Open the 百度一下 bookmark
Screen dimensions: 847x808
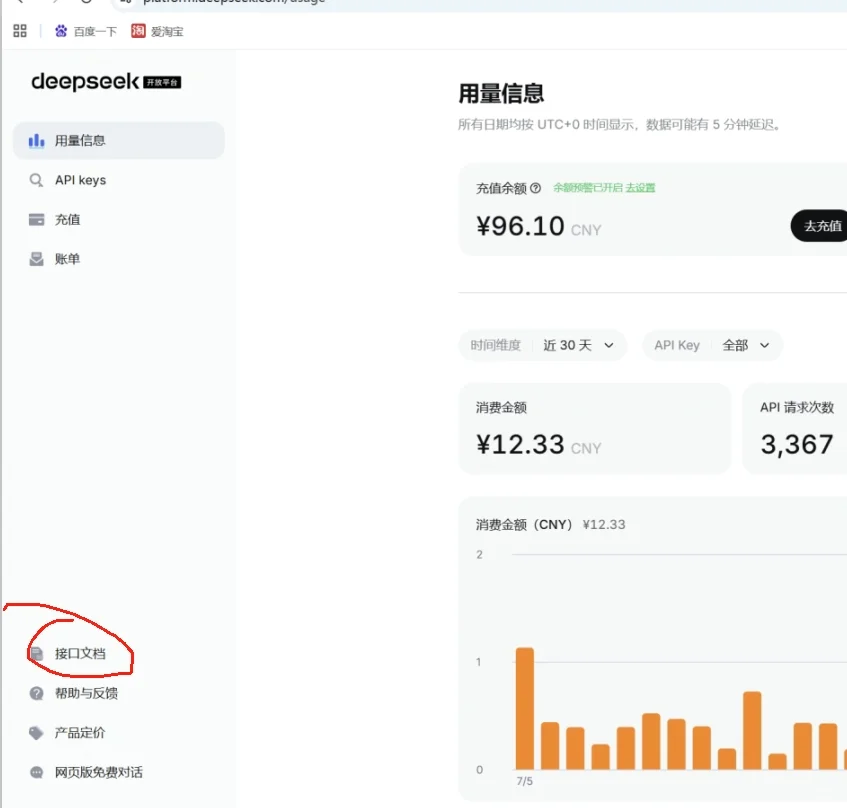tap(86, 31)
